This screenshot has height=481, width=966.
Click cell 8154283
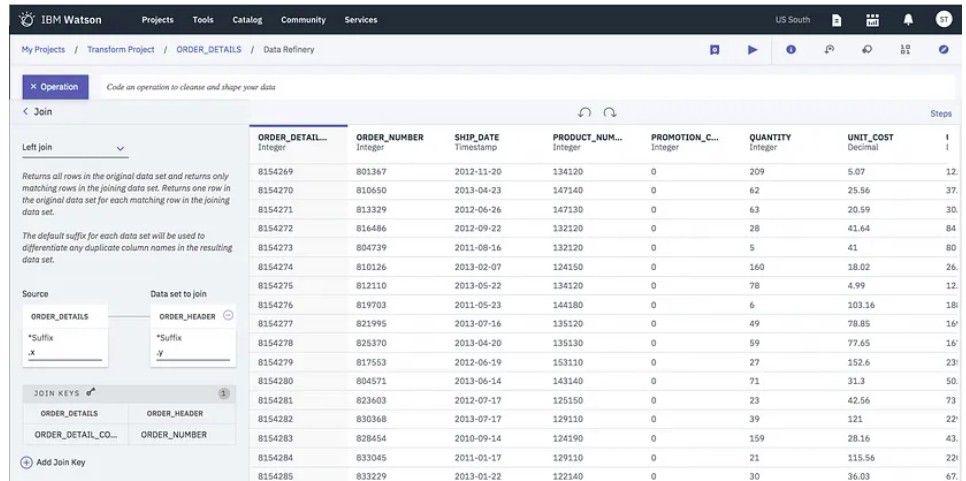tap(275, 439)
